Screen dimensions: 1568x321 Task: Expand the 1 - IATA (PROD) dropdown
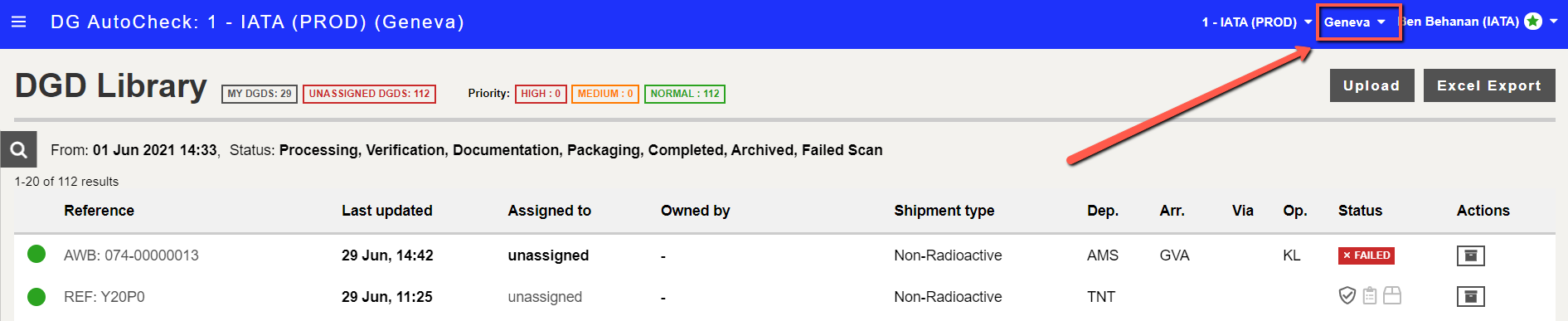(x=1256, y=22)
